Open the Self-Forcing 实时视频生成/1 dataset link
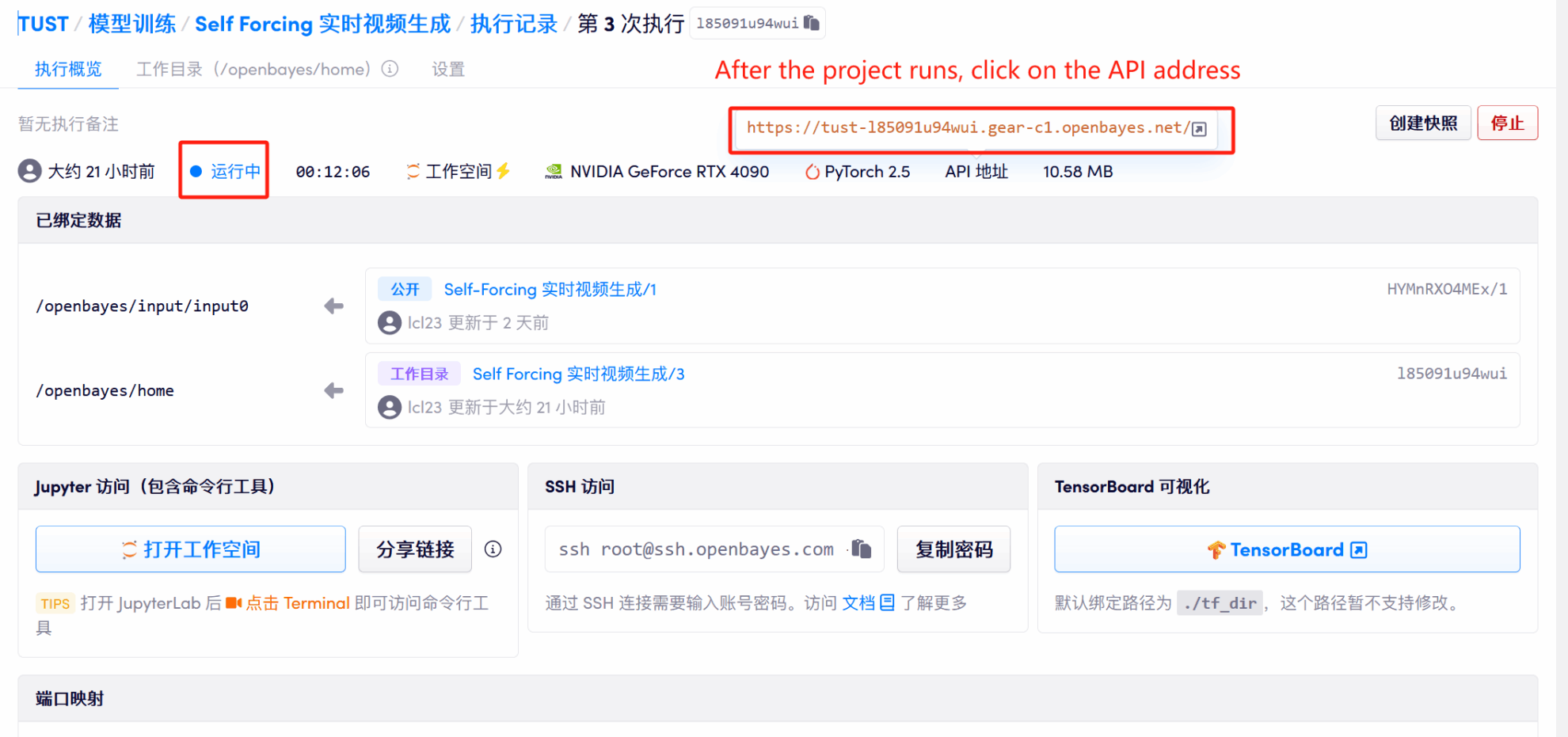The image size is (1568, 737). pos(550,290)
